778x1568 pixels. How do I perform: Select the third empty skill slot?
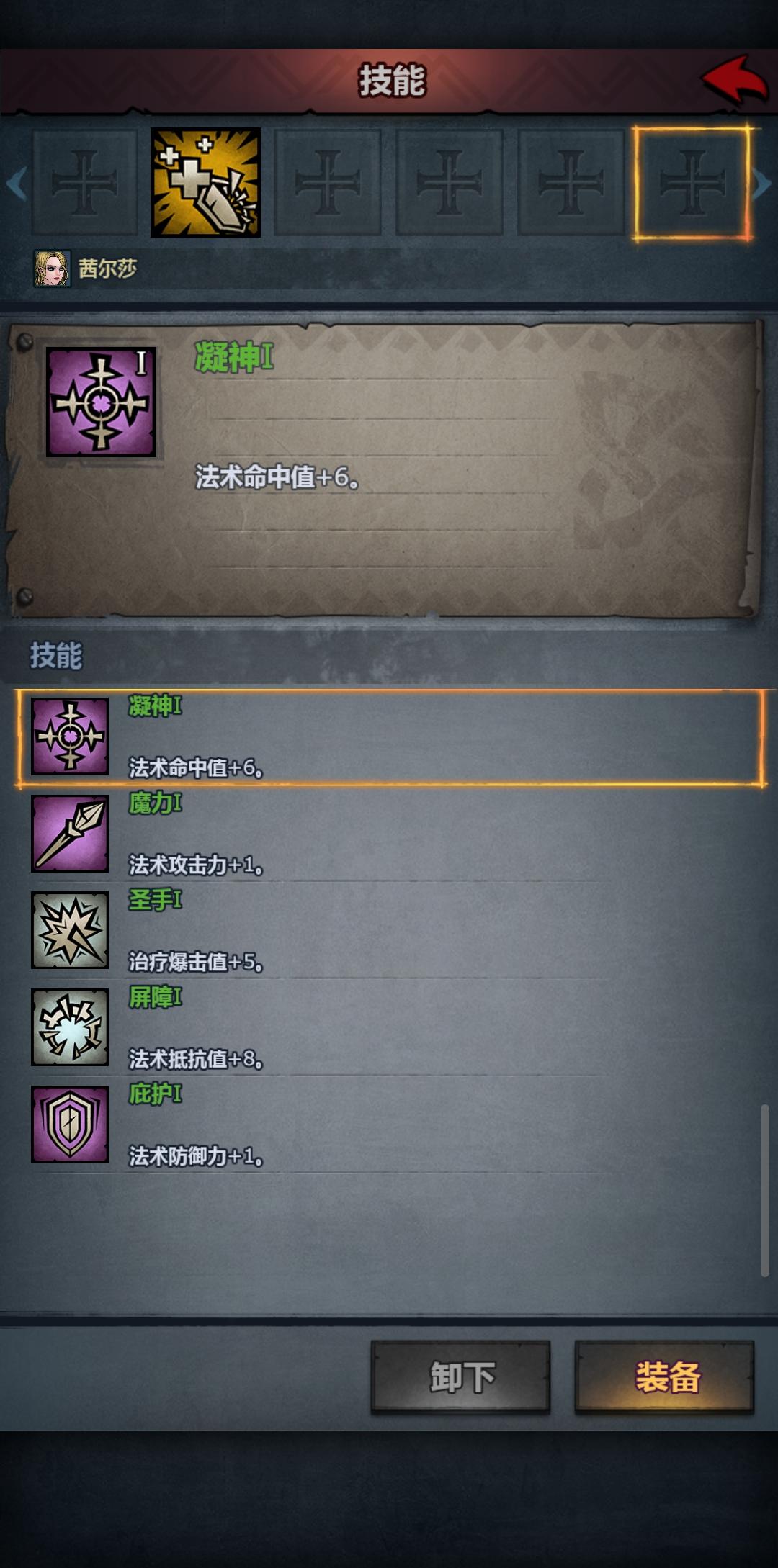tap(449, 183)
